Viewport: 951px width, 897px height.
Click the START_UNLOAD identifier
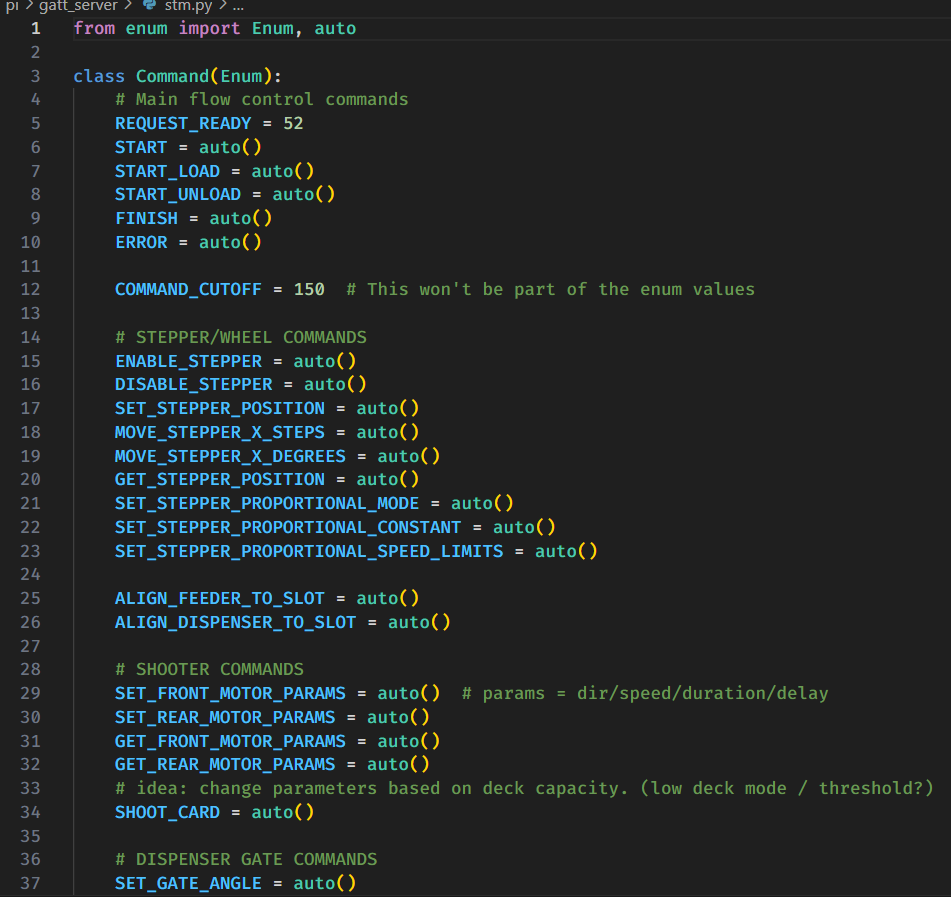pos(177,194)
